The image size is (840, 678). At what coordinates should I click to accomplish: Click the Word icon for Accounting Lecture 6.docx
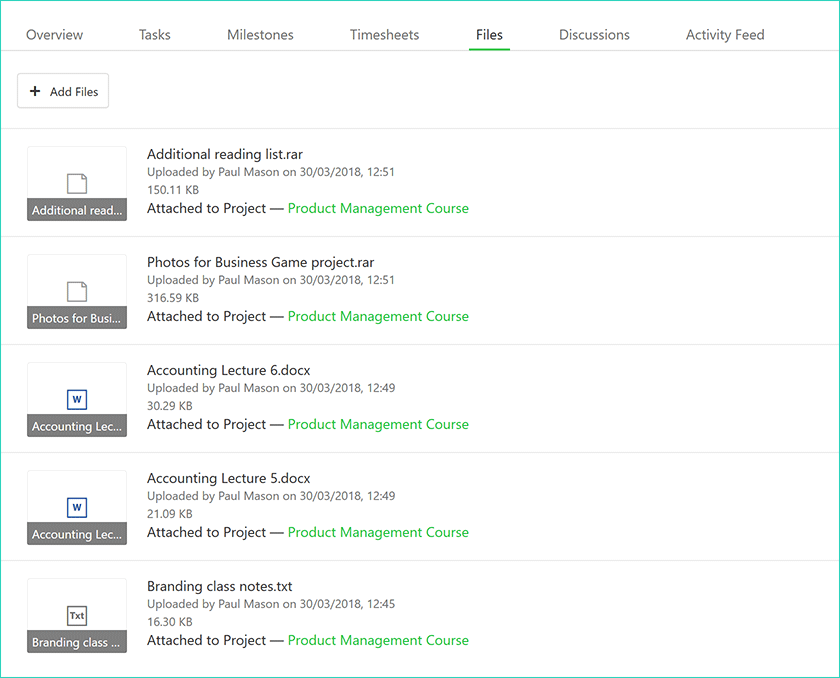(x=77, y=400)
